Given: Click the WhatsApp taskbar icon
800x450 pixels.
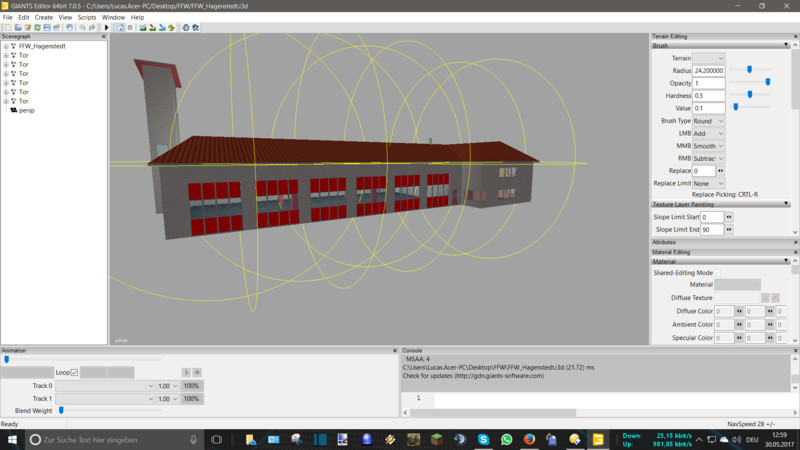Looking at the screenshot, I should [506, 439].
